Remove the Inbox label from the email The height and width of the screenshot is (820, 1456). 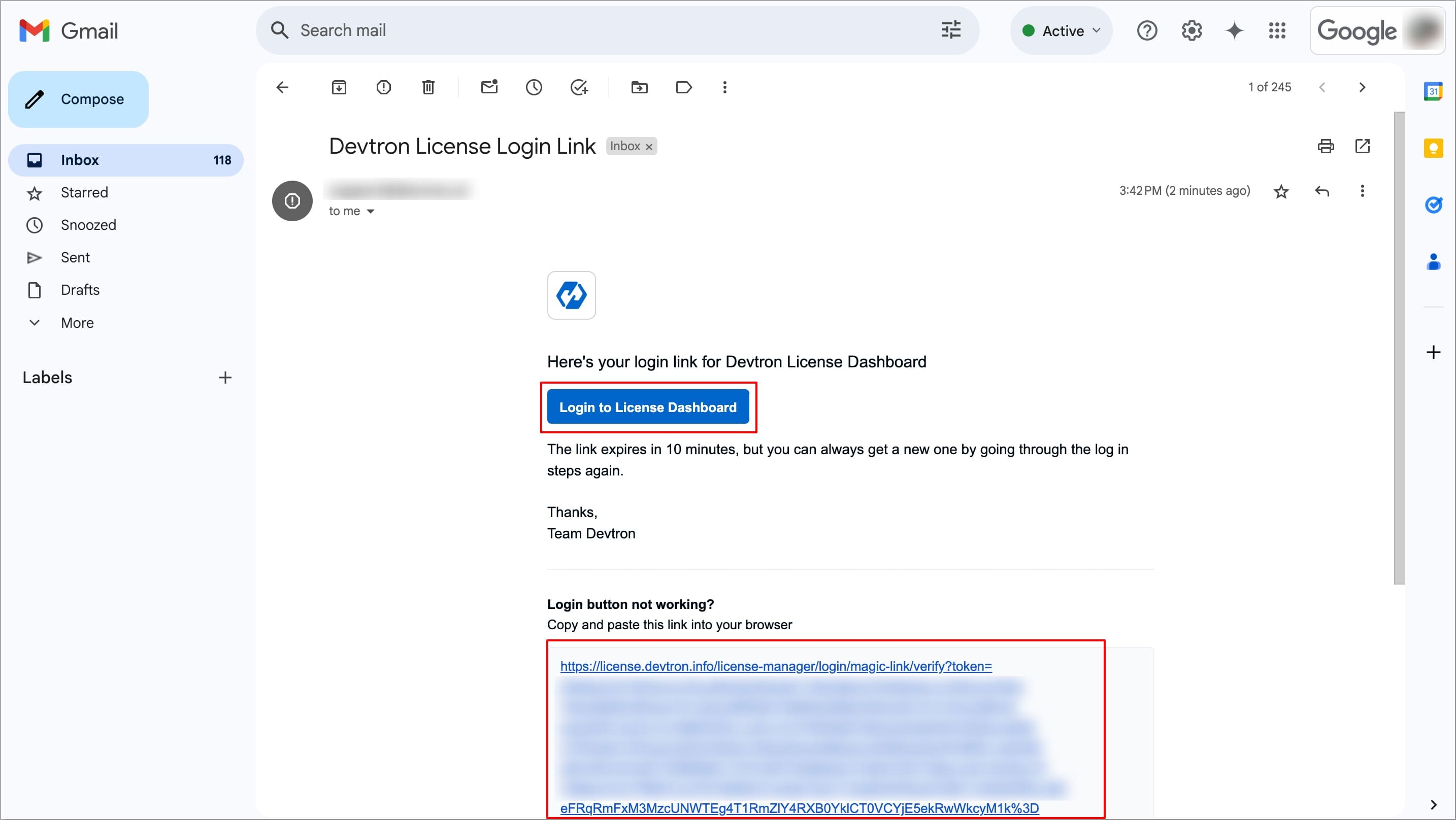pos(649,146)
